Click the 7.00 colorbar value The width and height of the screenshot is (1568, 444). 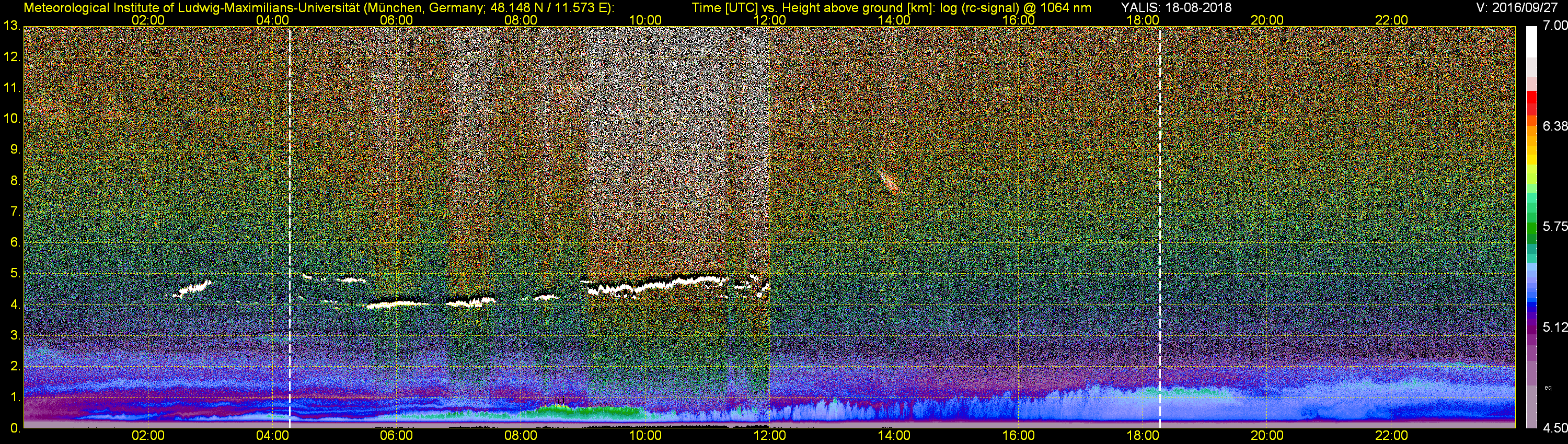pos(1555,26)
